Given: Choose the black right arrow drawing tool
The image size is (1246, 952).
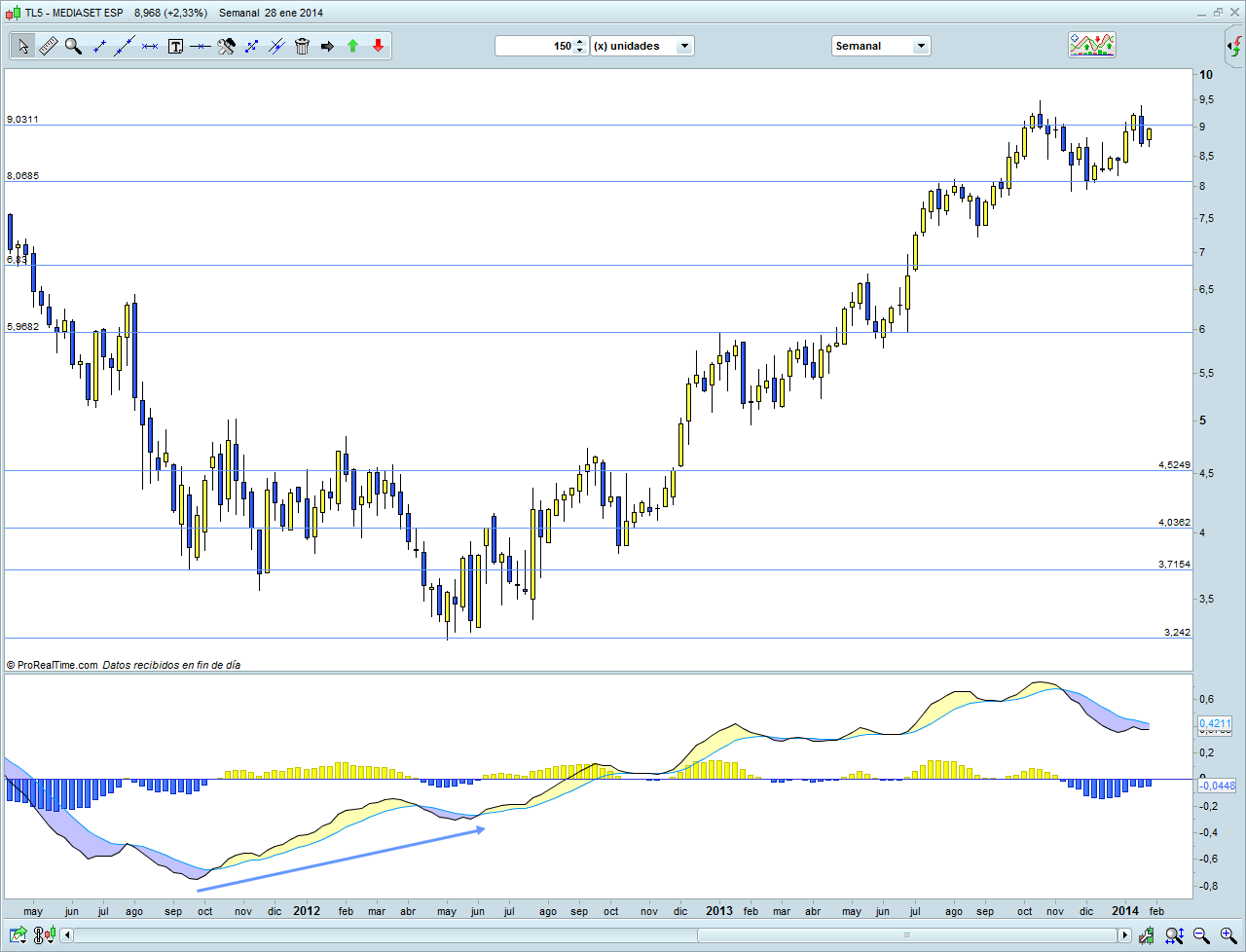Looking at the screenshot, I should [327, 46].
